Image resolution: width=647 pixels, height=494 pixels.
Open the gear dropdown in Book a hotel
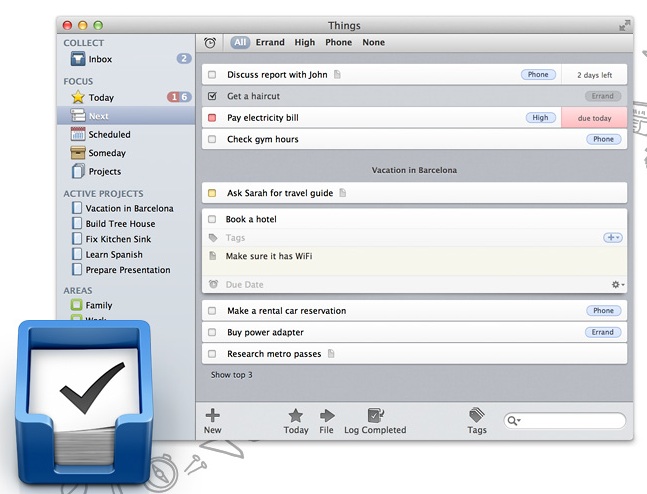click(x=618, y=284)
